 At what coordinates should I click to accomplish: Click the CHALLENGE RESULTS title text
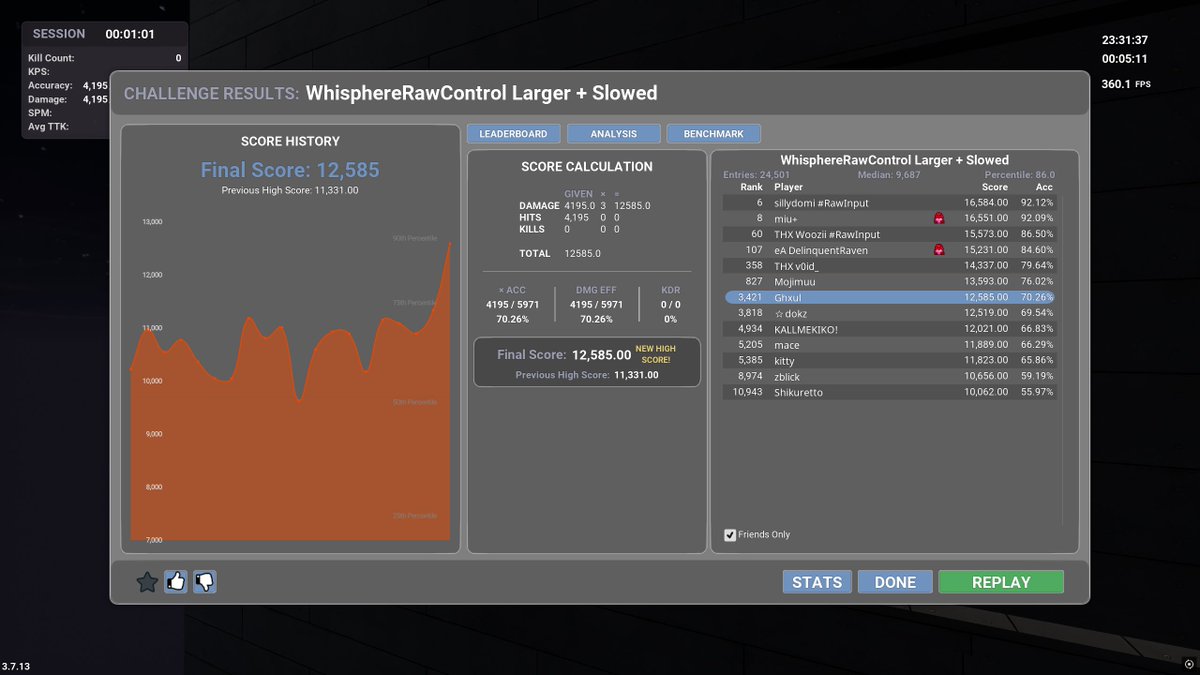(211, 94)
